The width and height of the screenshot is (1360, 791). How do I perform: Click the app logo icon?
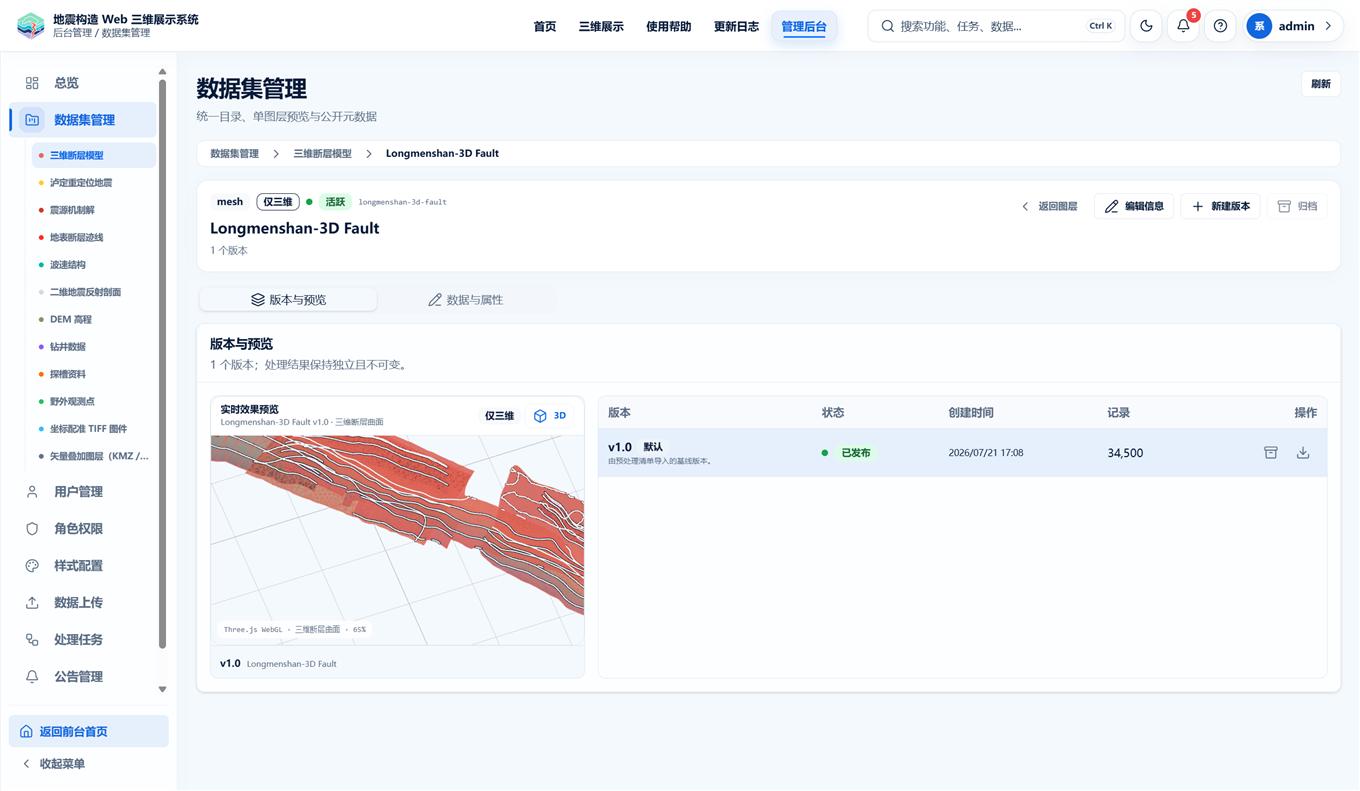tap(31, 25)
